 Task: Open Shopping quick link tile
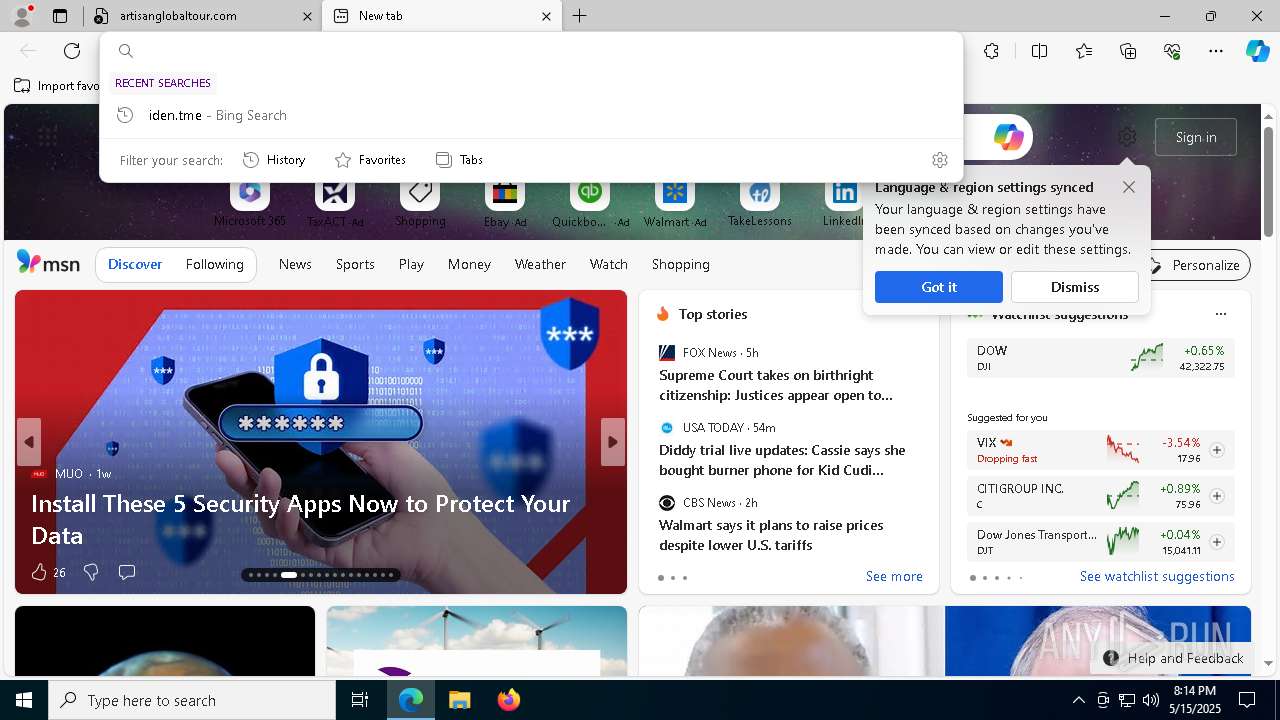click(x=420, y=205)
